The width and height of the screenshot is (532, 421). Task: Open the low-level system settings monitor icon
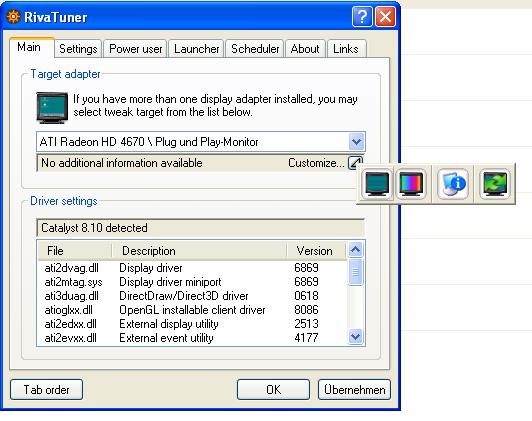[377, 184]
